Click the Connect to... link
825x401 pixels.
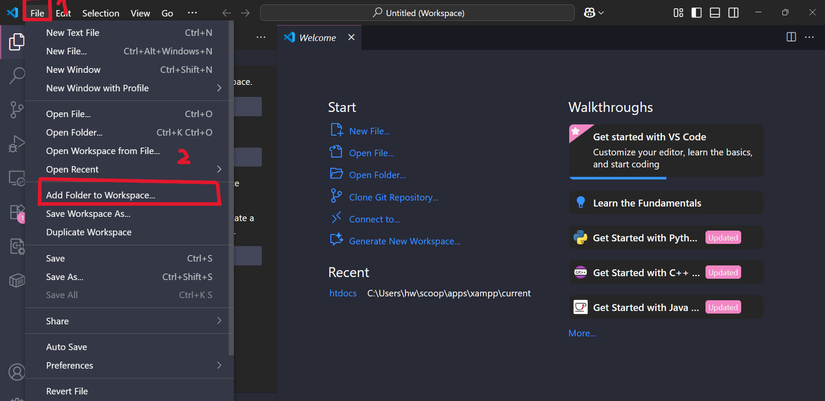374,219
